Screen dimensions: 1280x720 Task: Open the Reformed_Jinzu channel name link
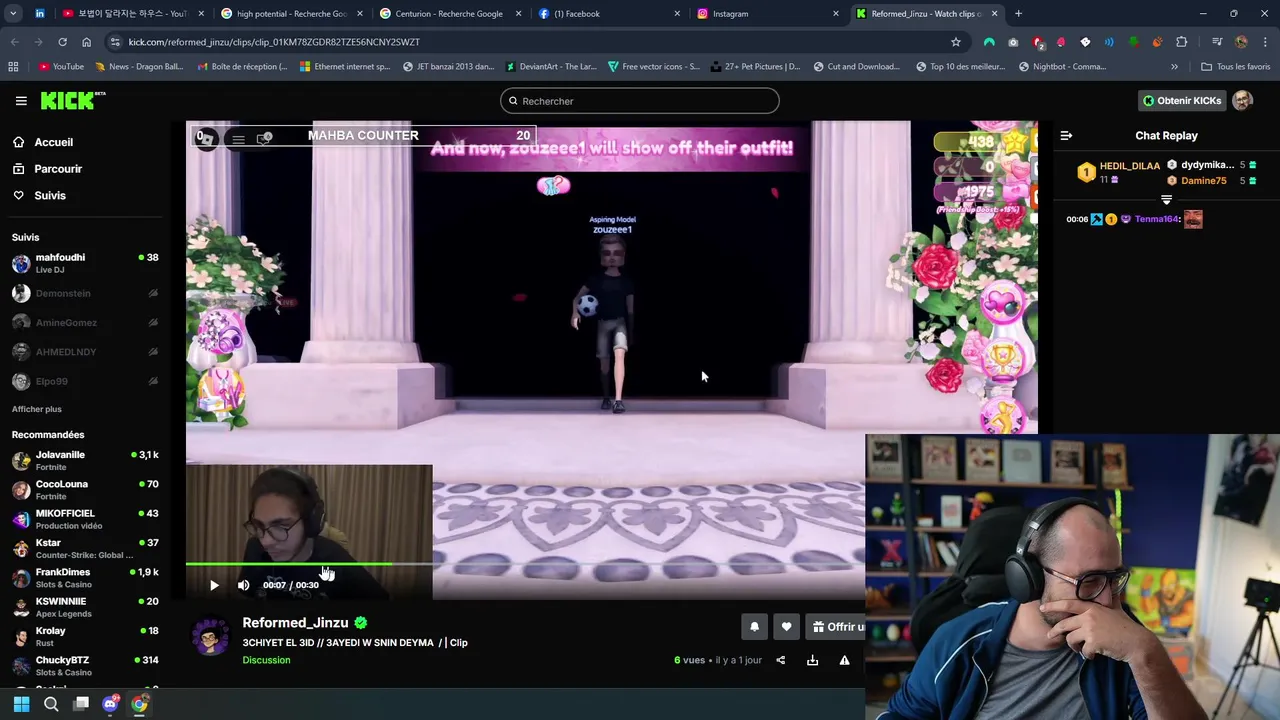point(295,622)
